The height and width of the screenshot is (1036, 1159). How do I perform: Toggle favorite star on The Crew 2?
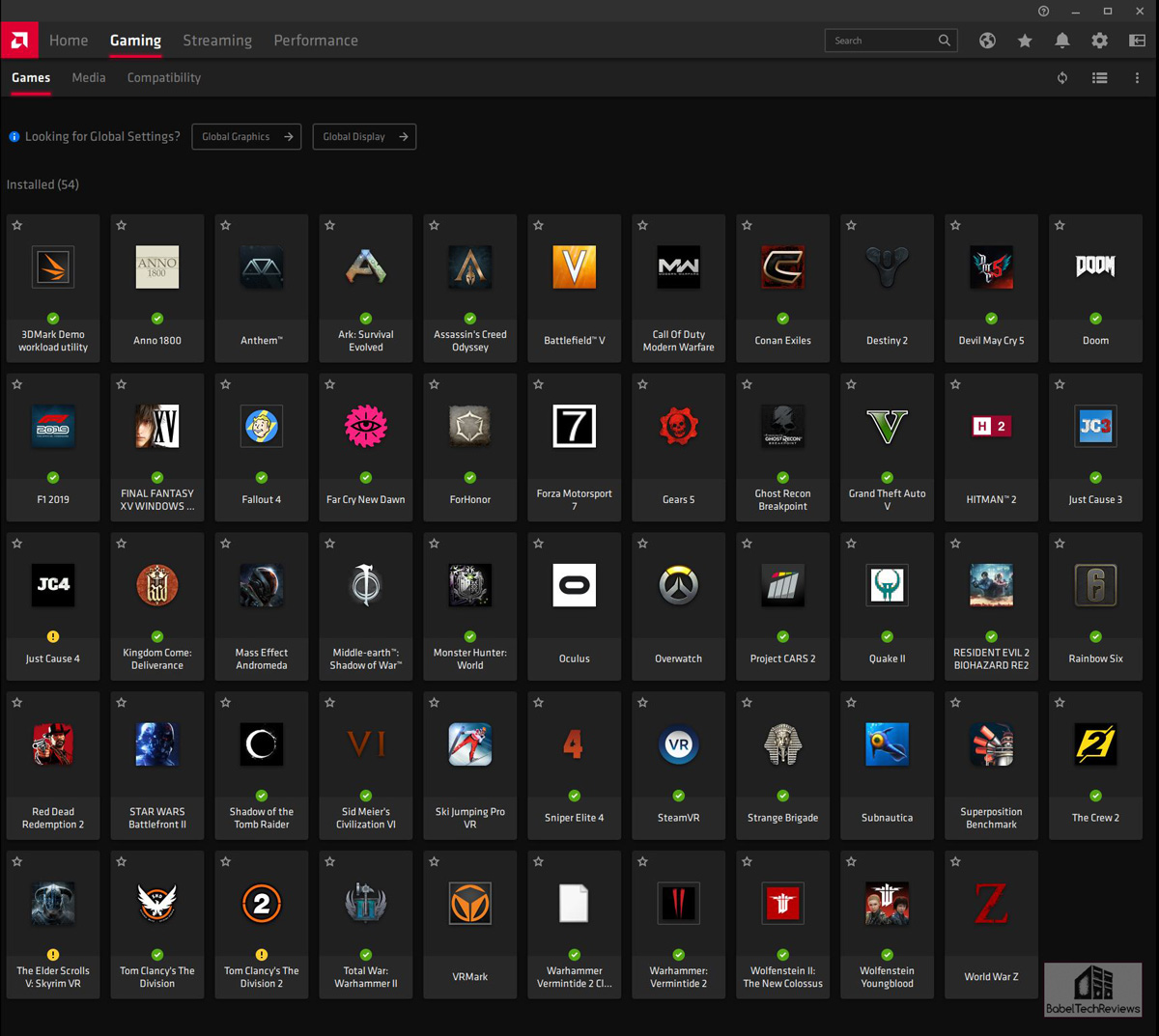1060,703
